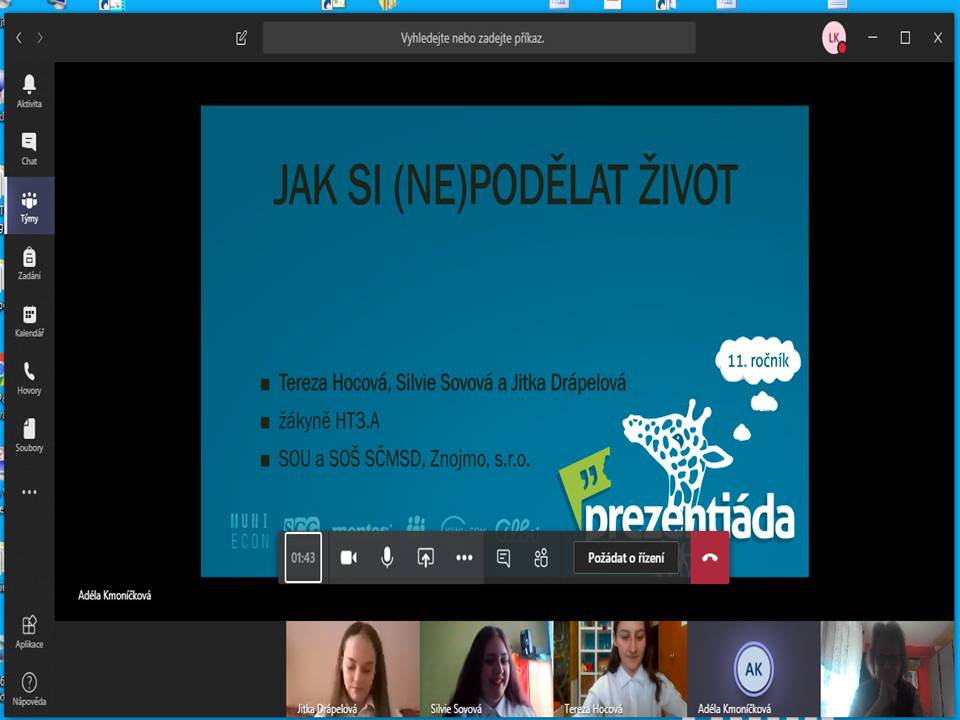Mute the microphone in the call toolbar
Viewport: 960px width, 720px height.
[x=387, y=558]
